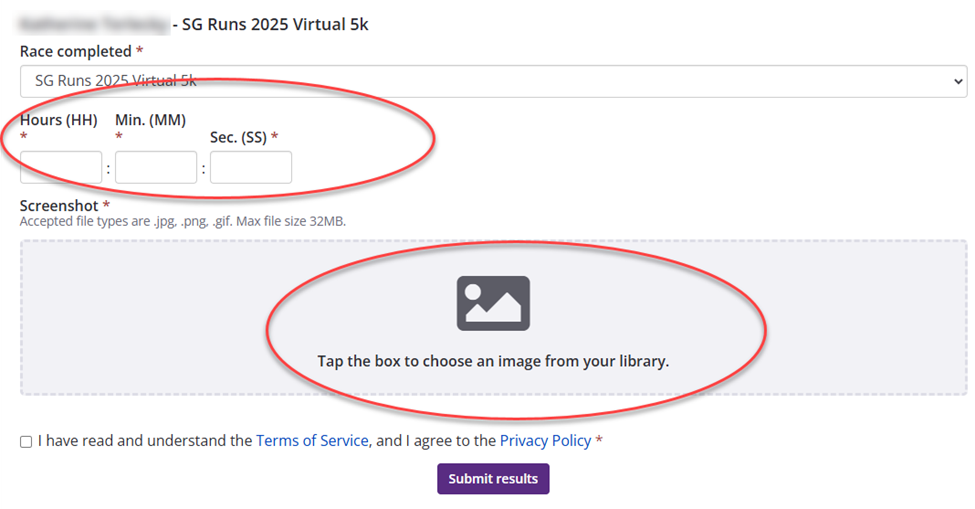Click the Hours (HH) input field

pos(61,167)
